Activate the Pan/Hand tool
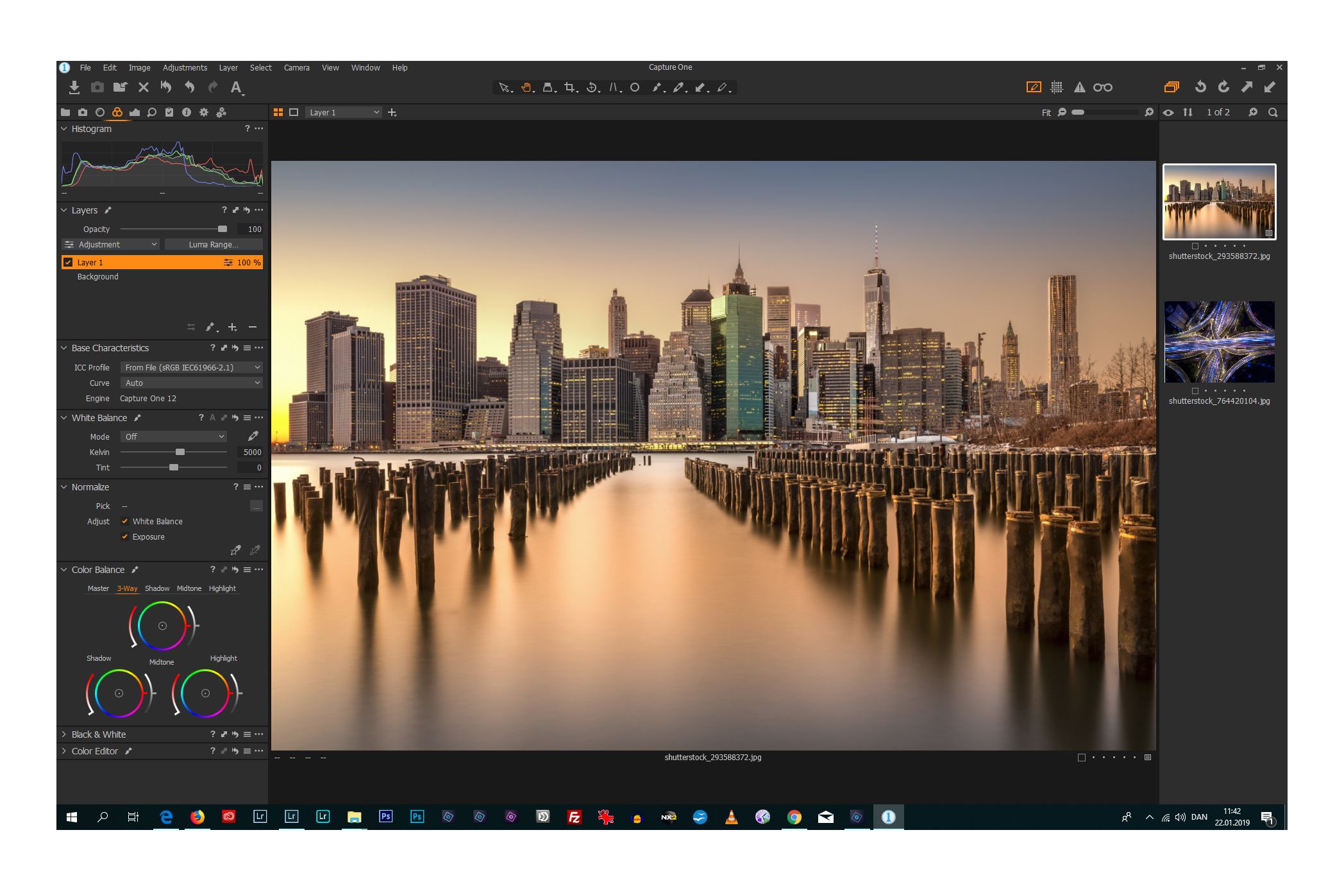The width and height of the screenshot is (1344, 896). (x=526, y=87)
